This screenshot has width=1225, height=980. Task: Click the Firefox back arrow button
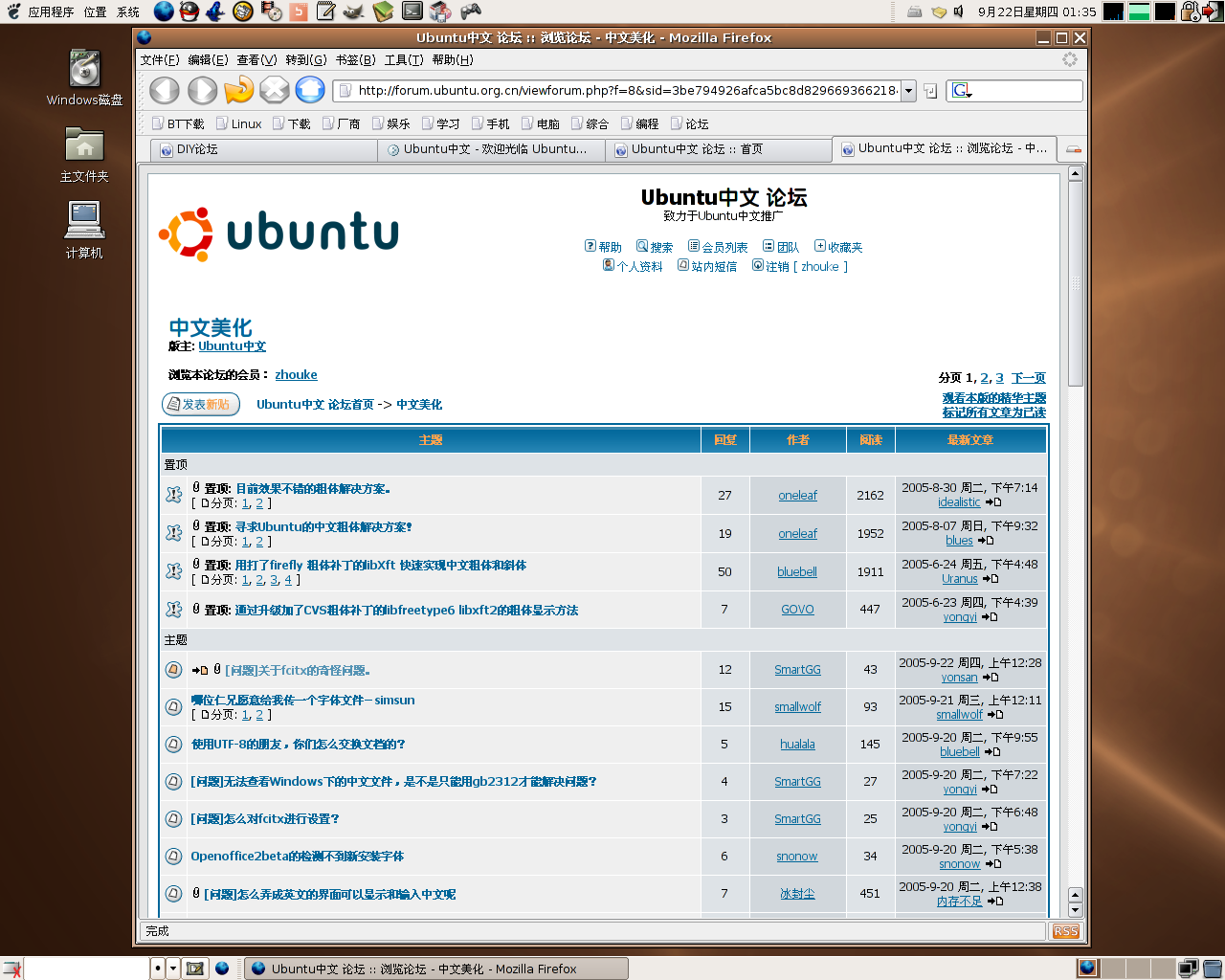[165, 90]
